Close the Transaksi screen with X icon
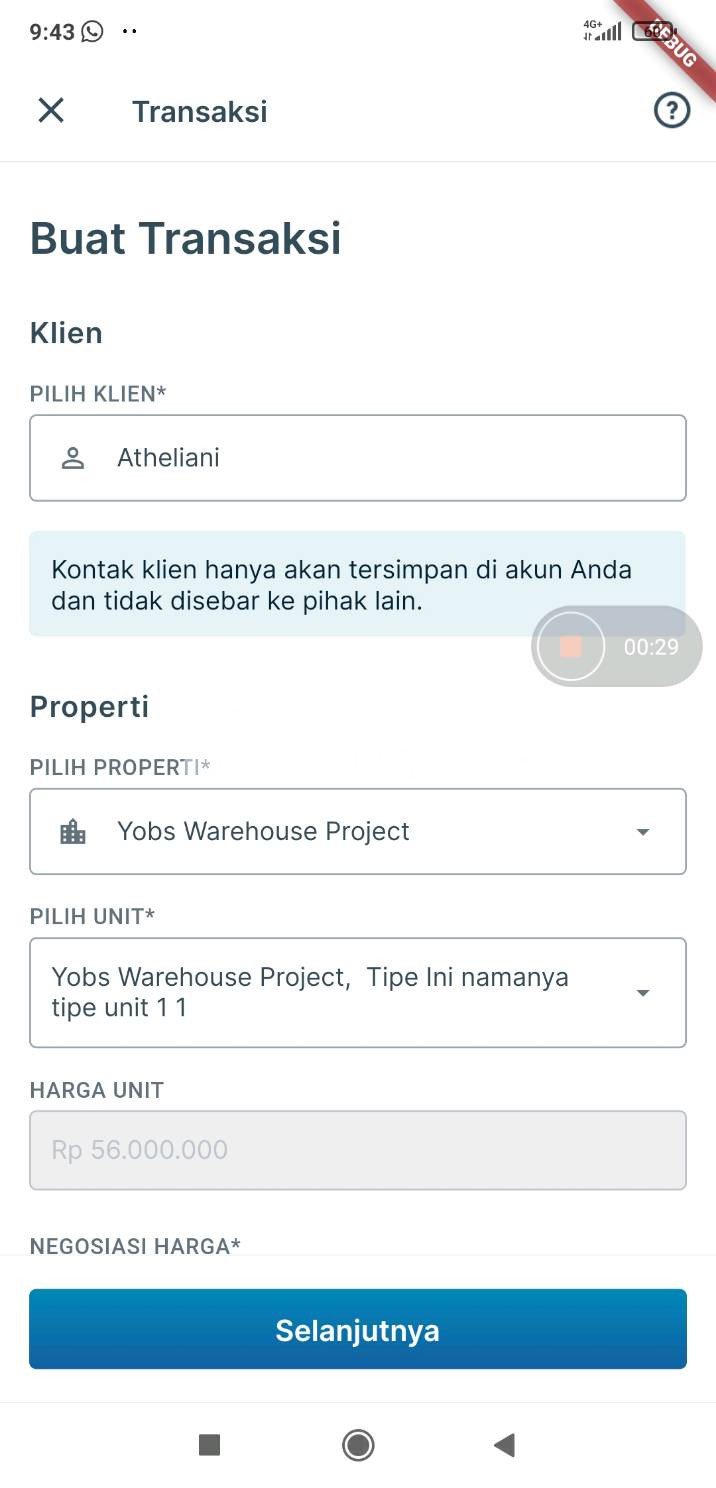The width and height of the screenshot is (716, 1488). point(51,110)
